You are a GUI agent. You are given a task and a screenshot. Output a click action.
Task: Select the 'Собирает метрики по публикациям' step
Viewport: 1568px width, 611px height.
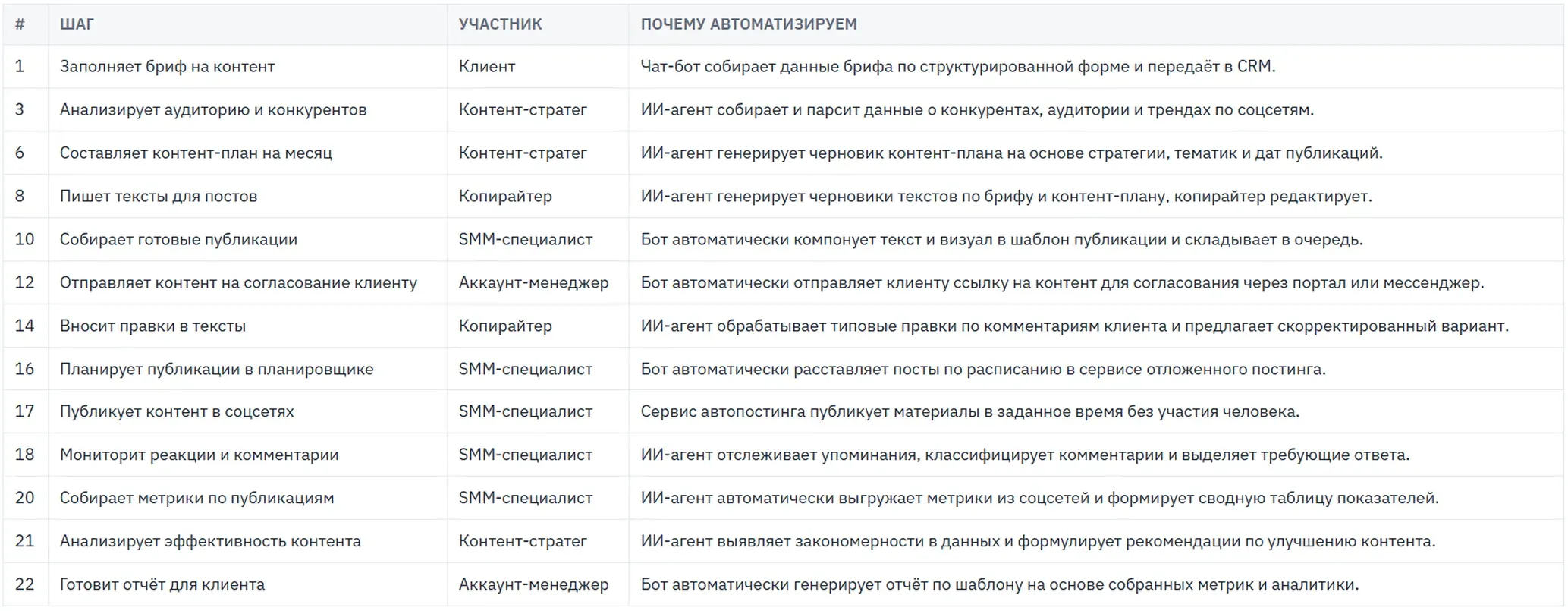point(196,499)
